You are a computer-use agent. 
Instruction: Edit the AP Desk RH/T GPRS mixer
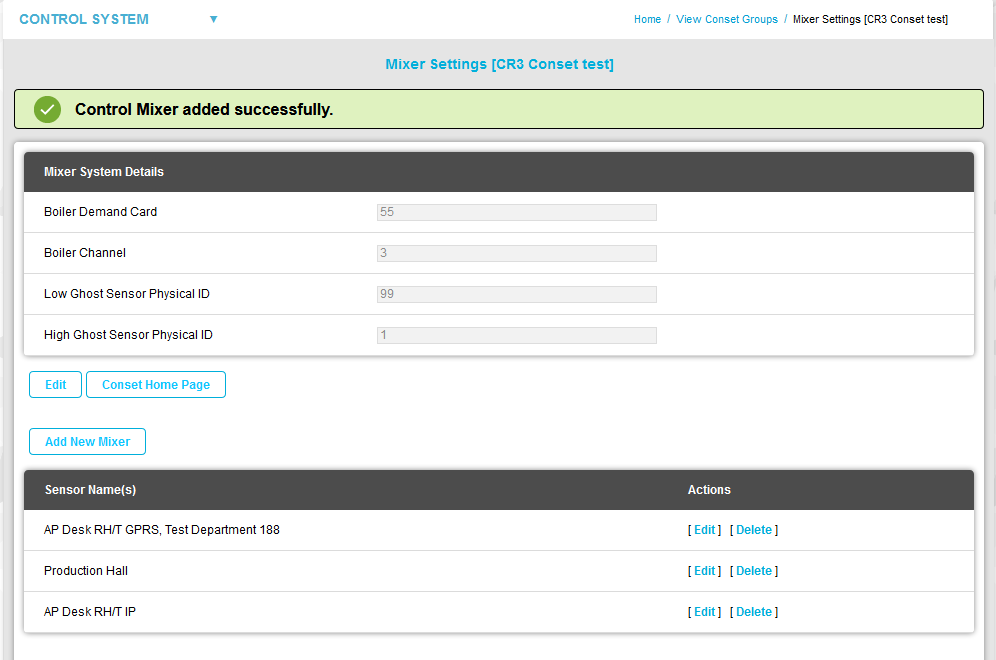pyautogui.click(x=704, y=530)
